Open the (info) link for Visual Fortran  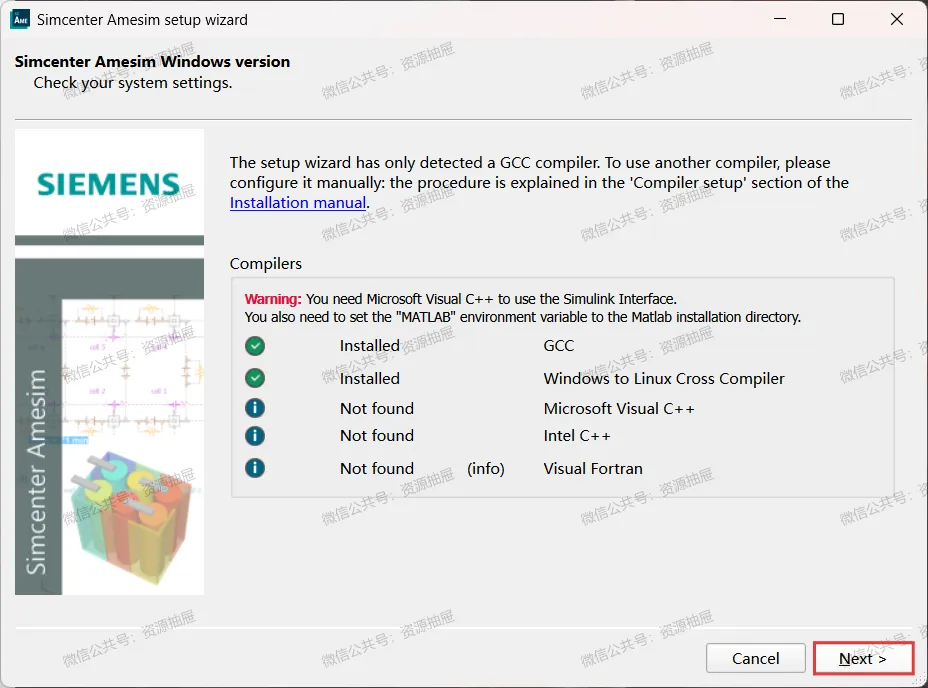[x=486, y=468]
